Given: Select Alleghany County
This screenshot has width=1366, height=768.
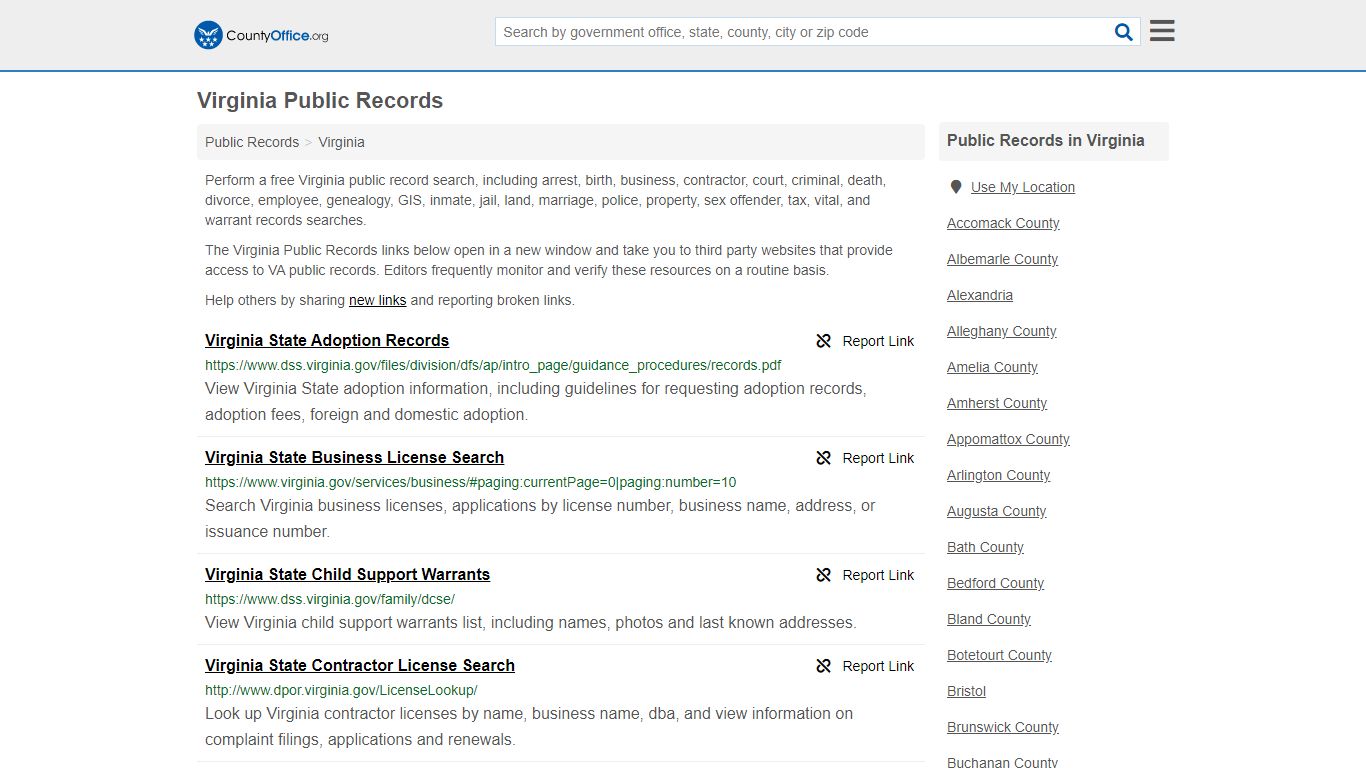Looking at the screenshot, I should [1001, 331].
